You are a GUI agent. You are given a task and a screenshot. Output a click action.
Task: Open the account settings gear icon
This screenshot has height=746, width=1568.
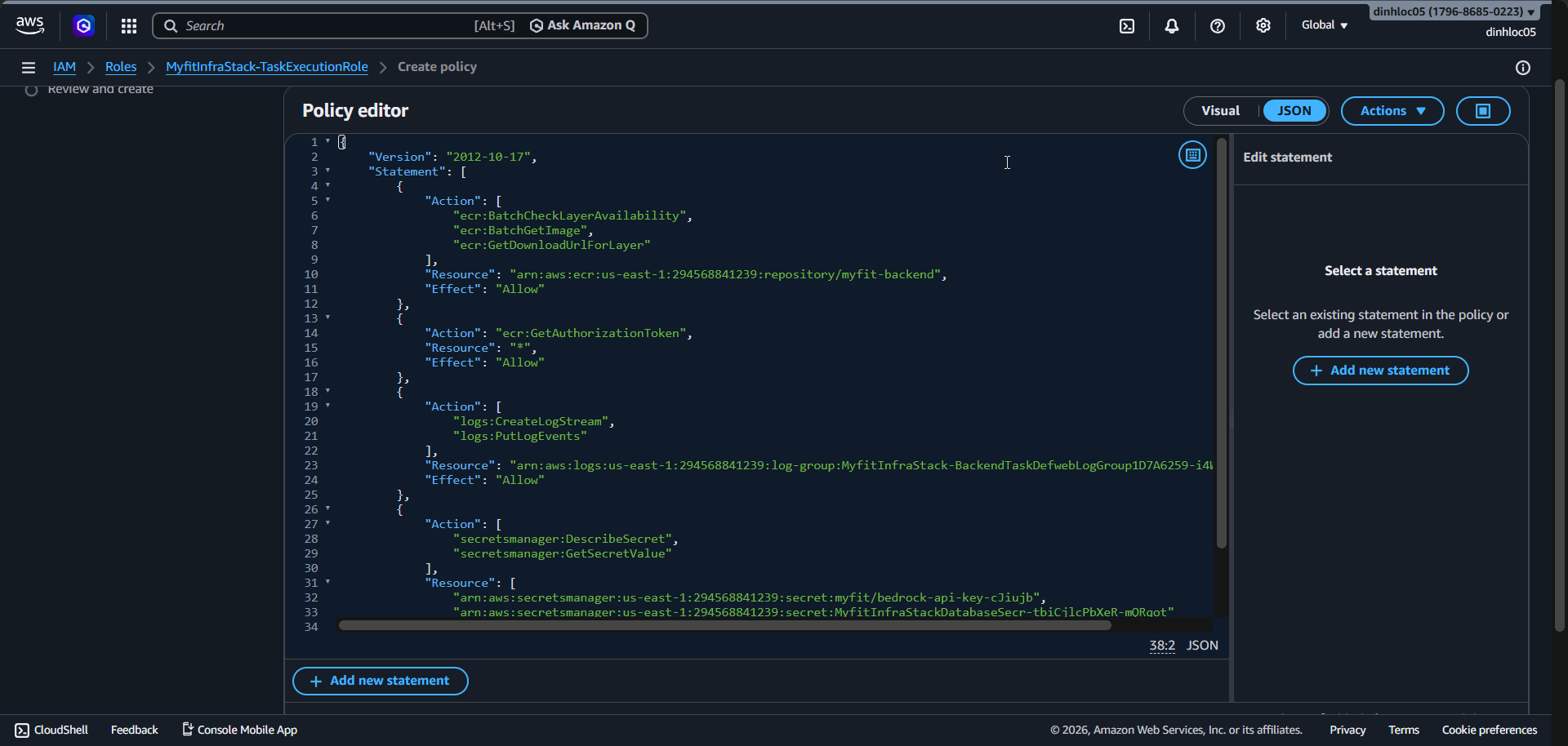click(x=1263, y=25)
